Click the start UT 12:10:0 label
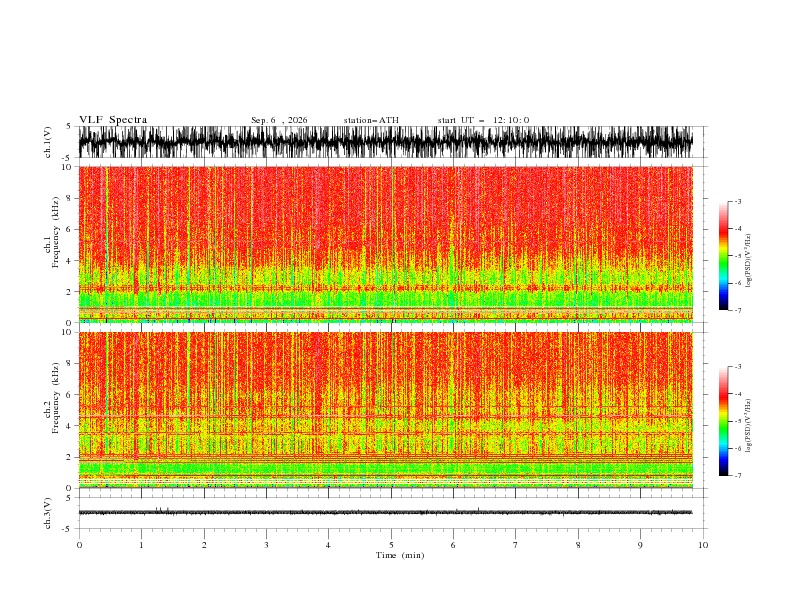 pyautogui.click(x=483, y=120)
